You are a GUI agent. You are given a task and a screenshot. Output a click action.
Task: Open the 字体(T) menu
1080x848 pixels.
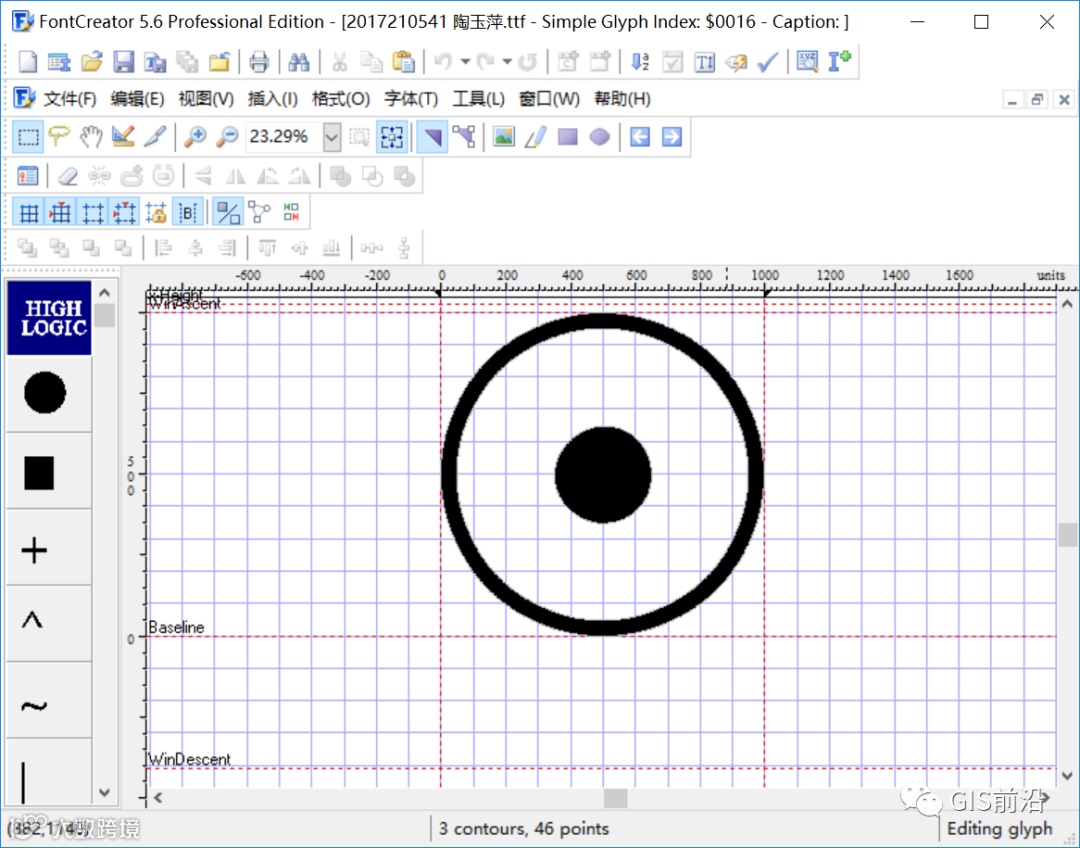pos(411,99)
